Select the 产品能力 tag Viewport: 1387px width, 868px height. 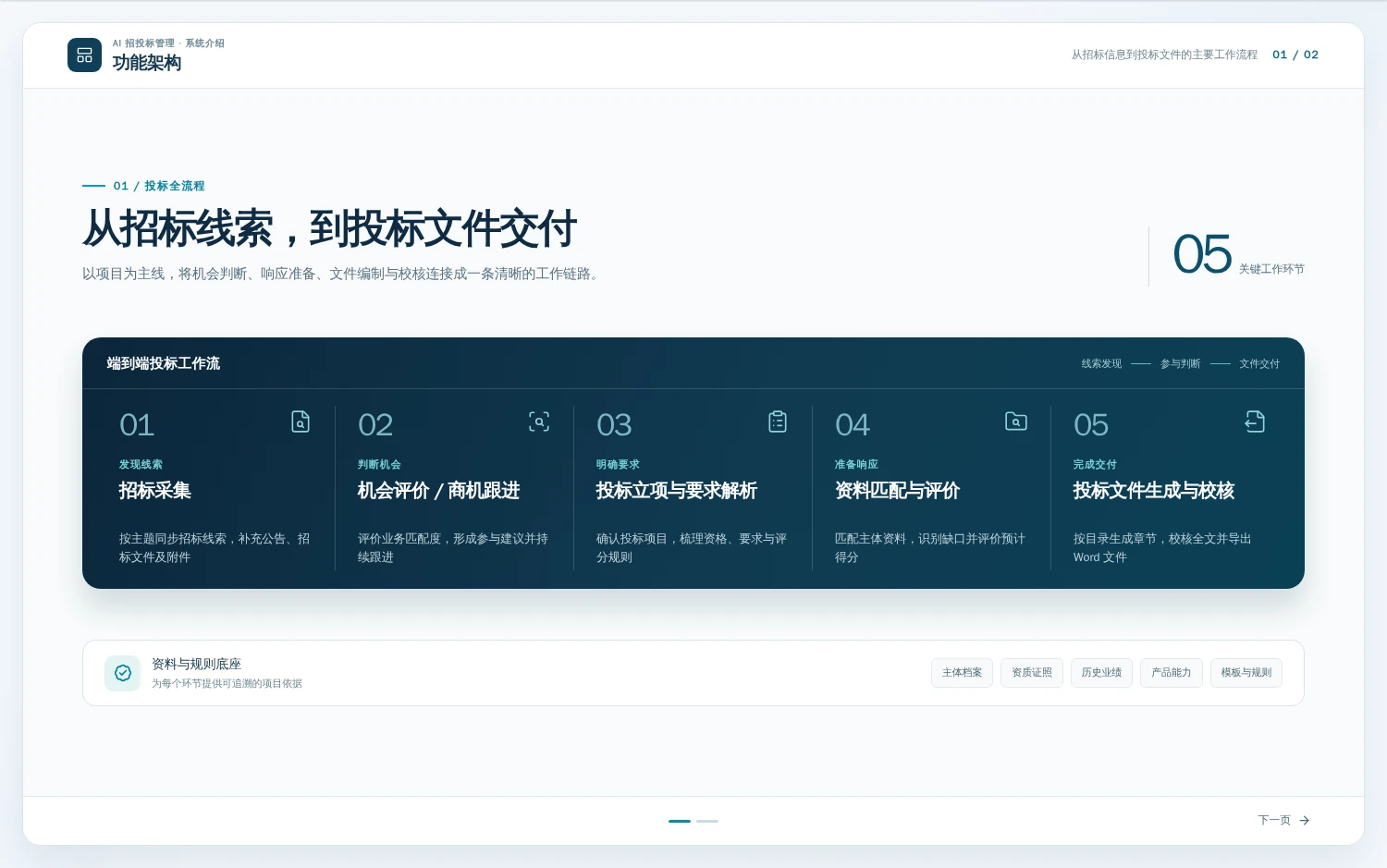[1172, 673]
